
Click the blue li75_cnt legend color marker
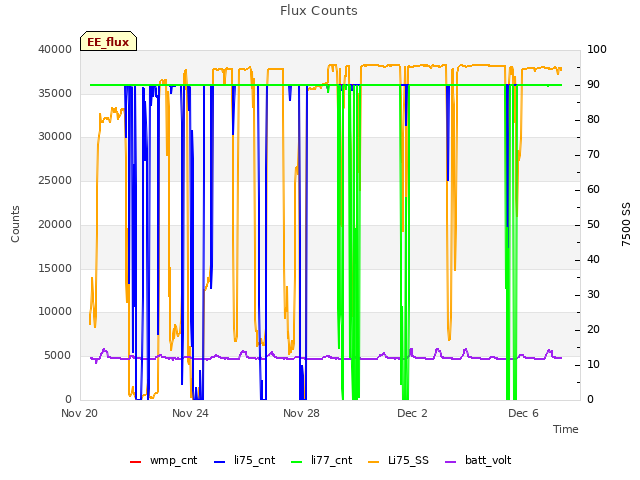pos(220,462)
